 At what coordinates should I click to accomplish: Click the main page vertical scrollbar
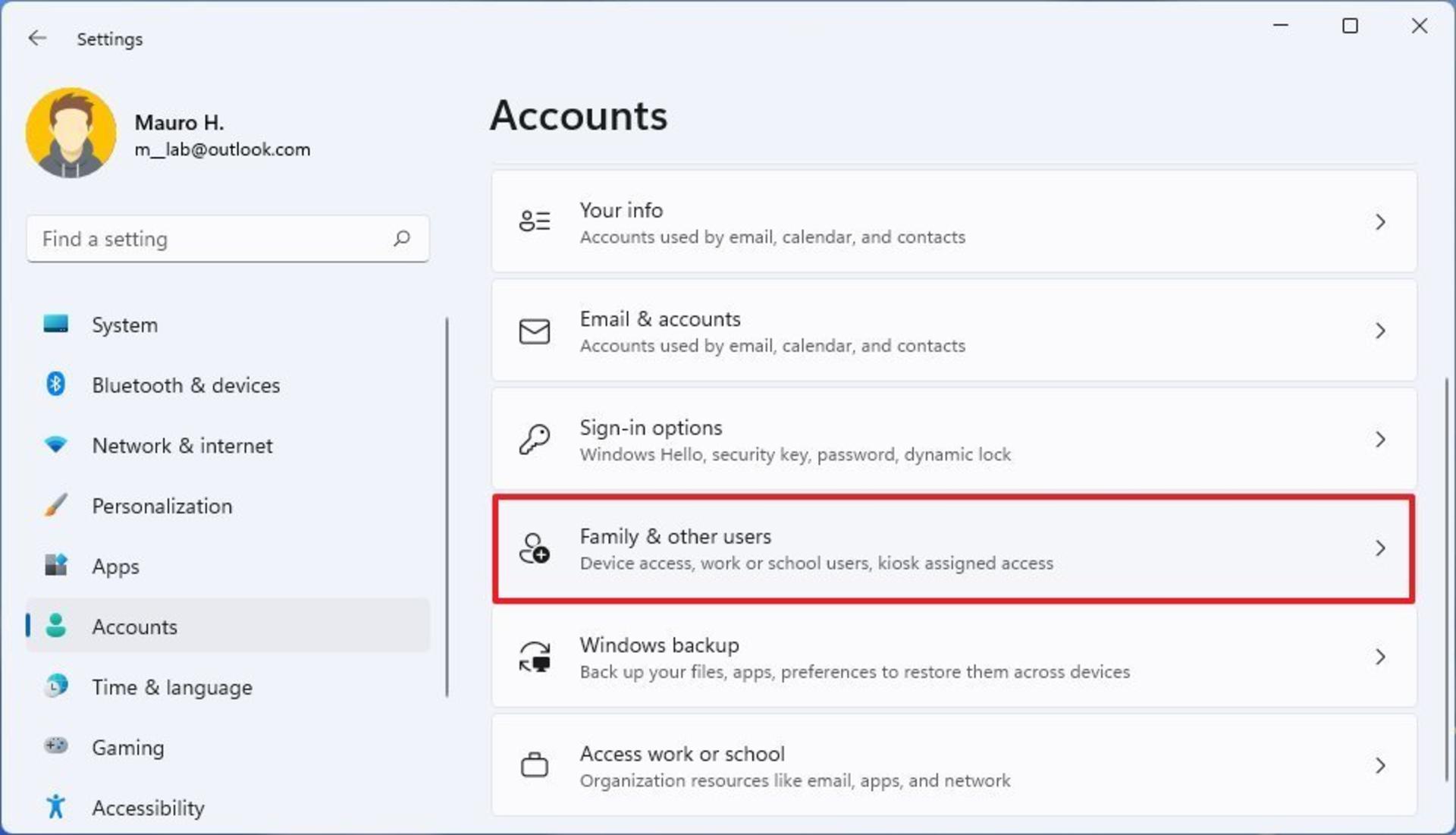[x=1447, y=579]
